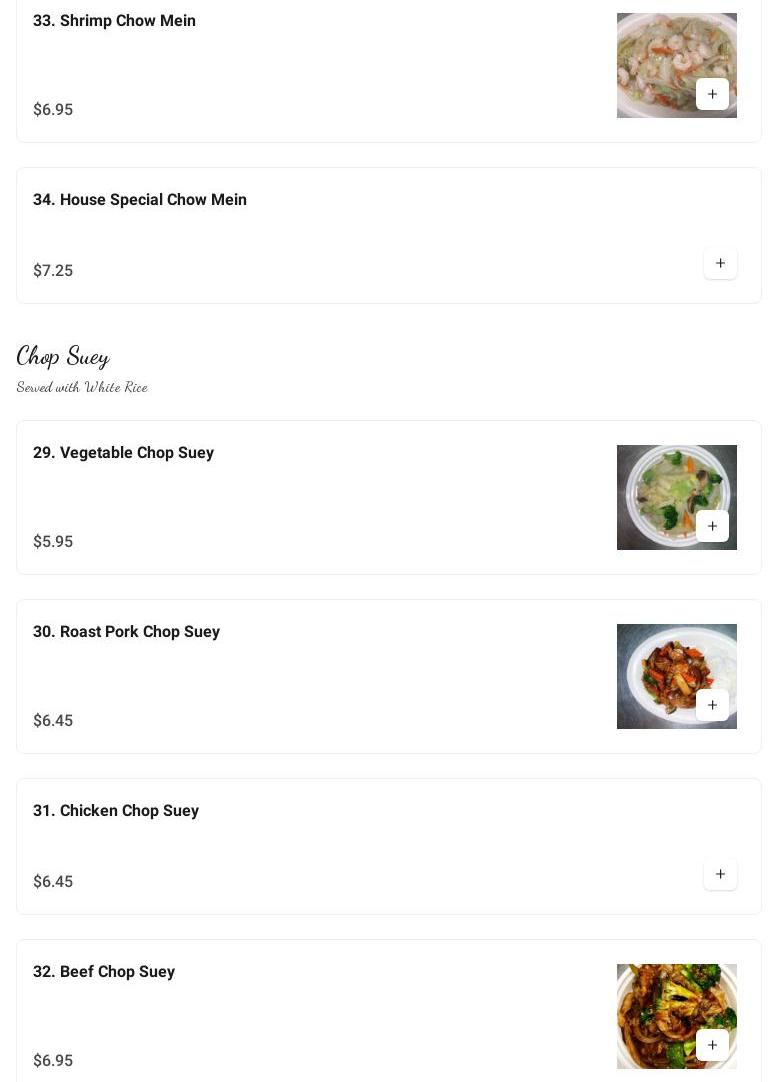Add Beef Chop Suey to cart
The image size is (778, 1082).
(712, 1045)
